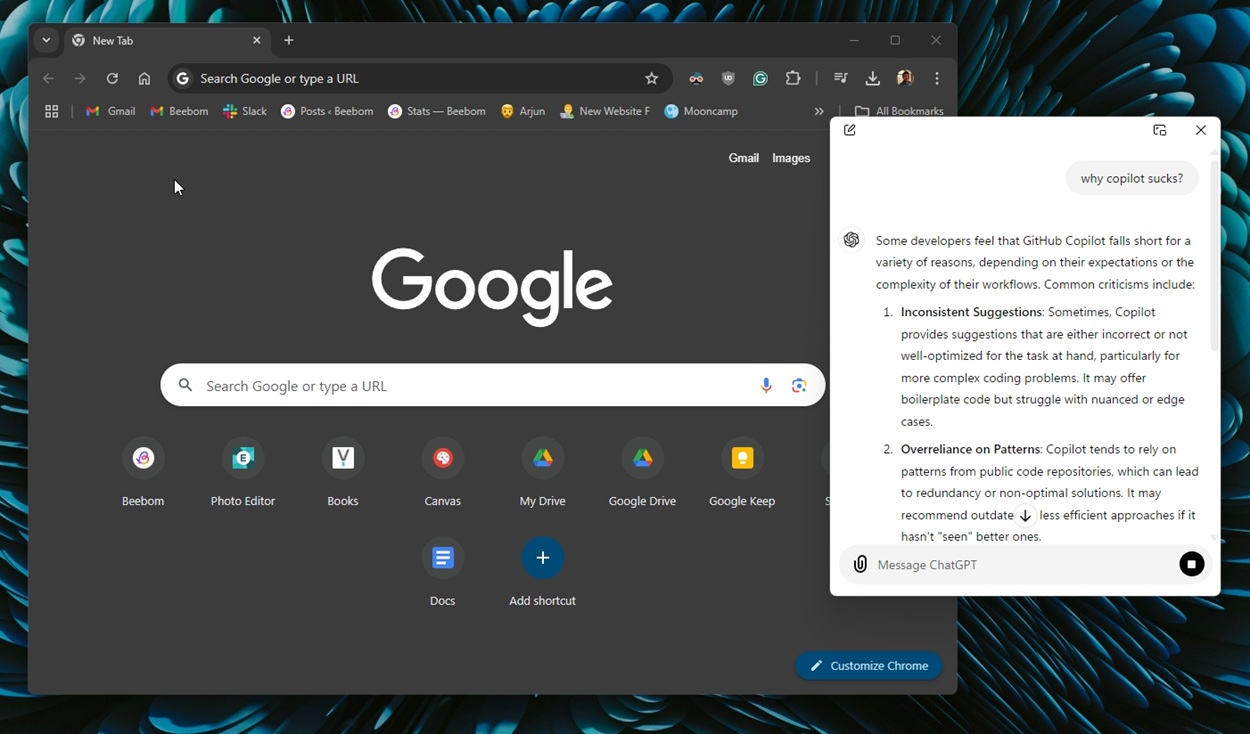The image size is (1250, 734).
Task: Open the Grammarly extension icon
Action: (x=760, y=78)
